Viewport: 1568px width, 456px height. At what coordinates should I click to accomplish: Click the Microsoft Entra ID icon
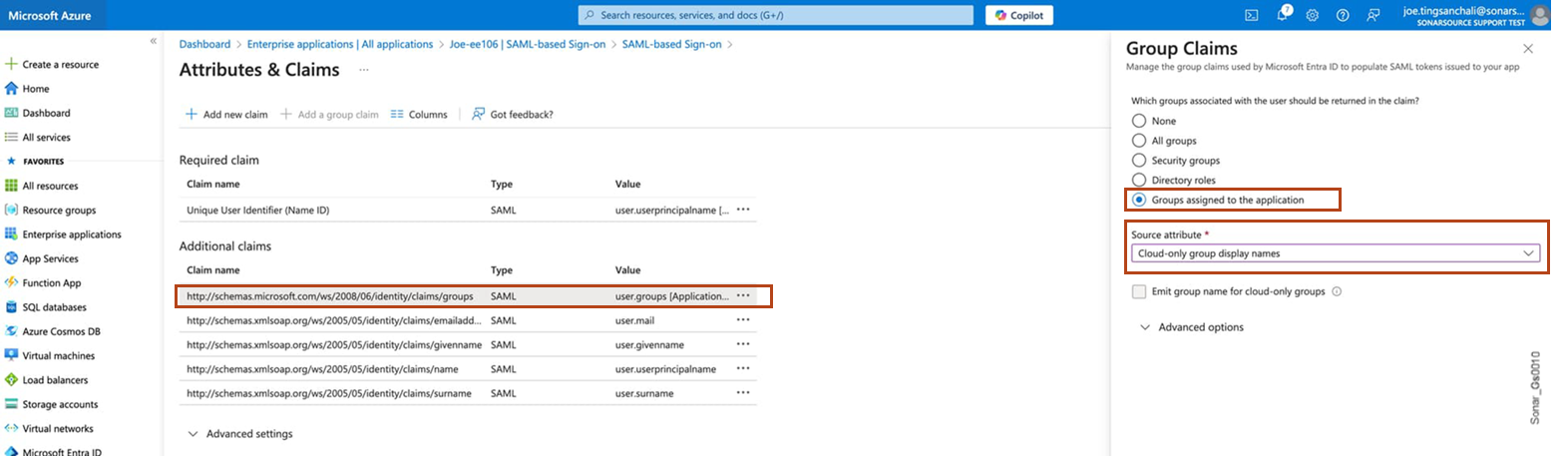click(x=12, y=451)
